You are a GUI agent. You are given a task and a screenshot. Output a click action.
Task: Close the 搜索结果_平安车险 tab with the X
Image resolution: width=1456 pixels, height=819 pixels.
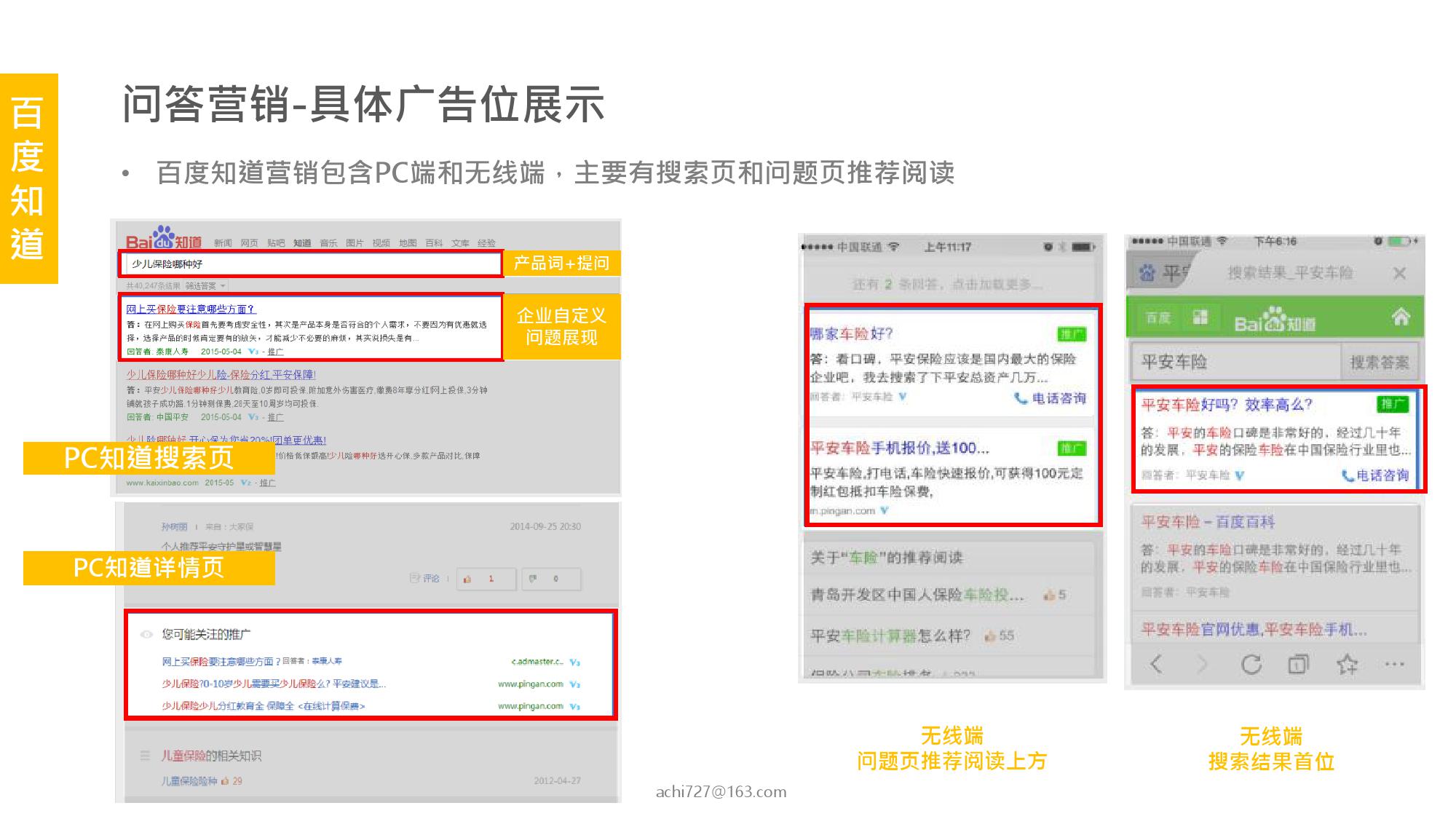(x=1398, y=273)
